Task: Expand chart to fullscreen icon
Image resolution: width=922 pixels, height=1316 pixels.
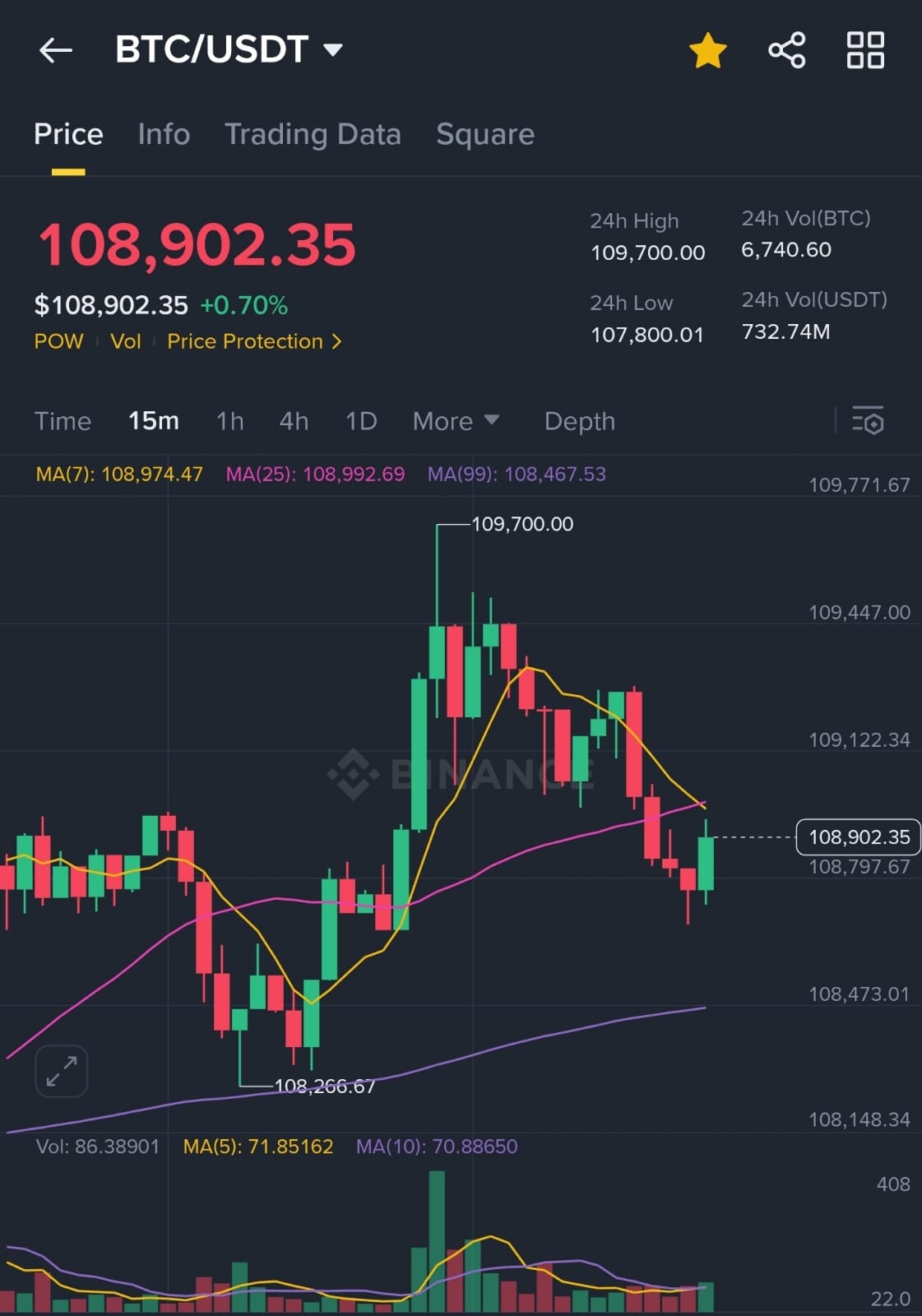Action: [62, 1071]
